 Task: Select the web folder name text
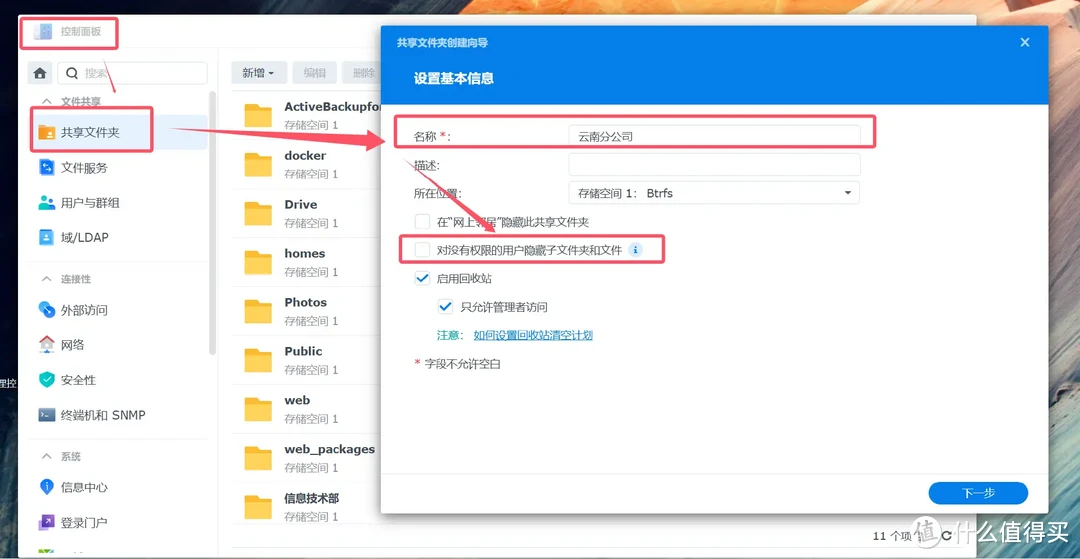[297, 400]
